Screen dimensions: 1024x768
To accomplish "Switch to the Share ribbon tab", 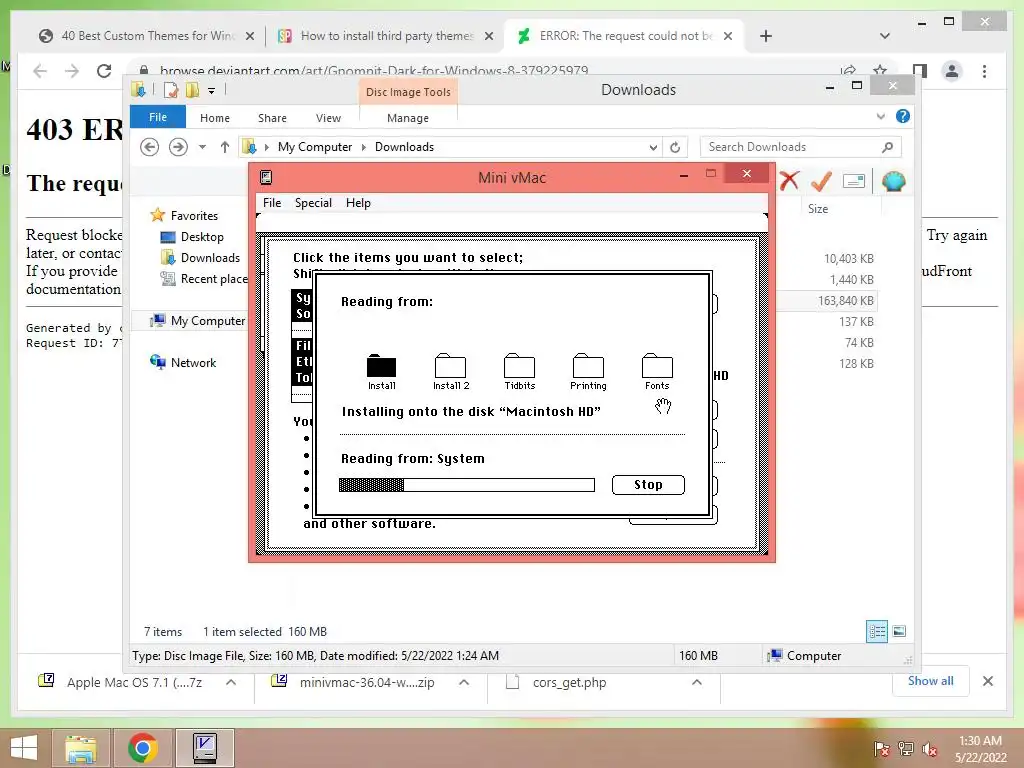I will (x=272, y=118).
